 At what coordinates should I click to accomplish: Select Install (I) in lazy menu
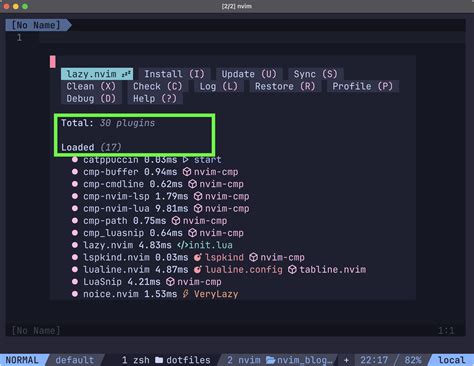(x=174, y=74)
